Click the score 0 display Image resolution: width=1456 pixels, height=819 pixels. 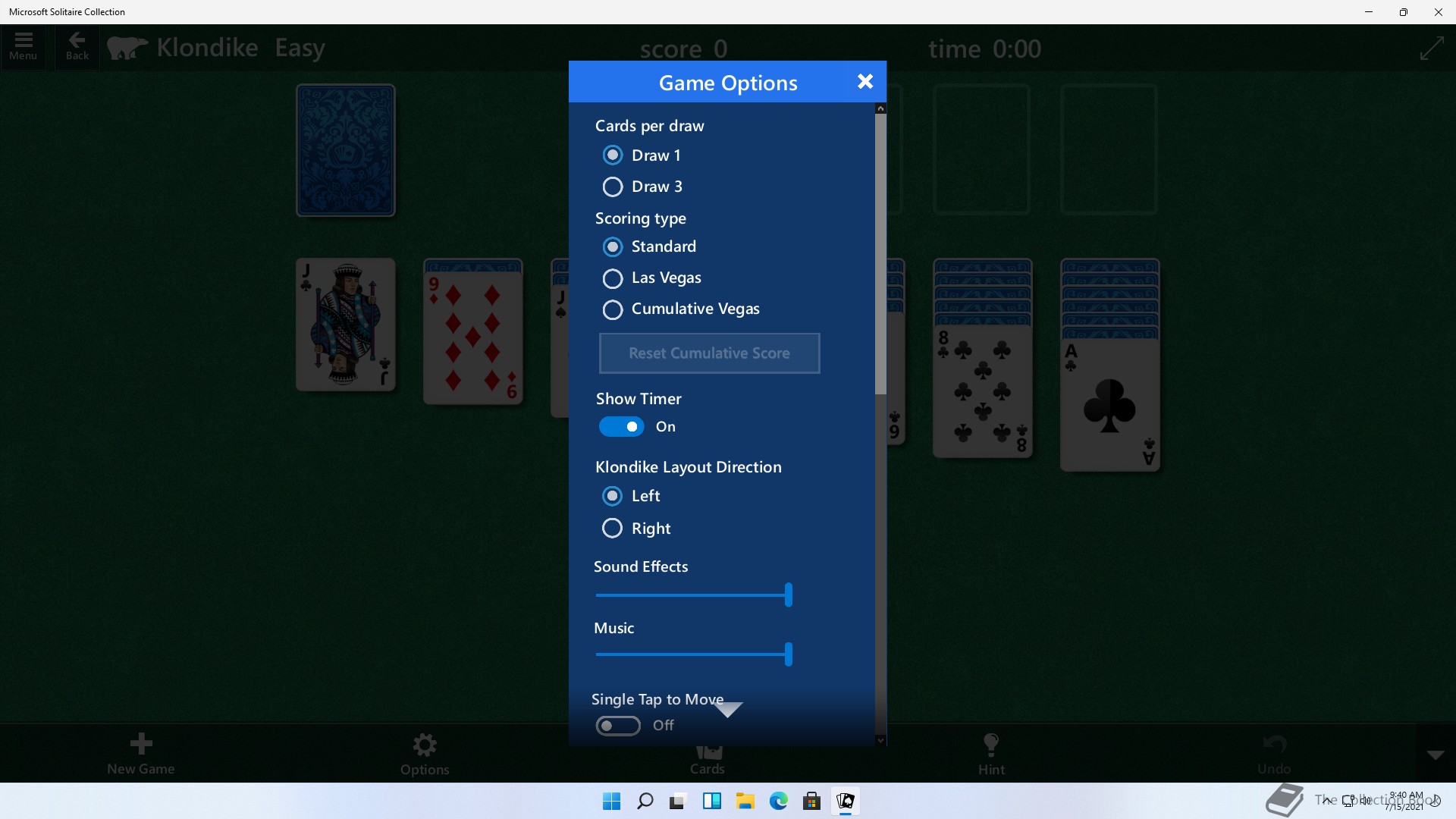point(683,49)
